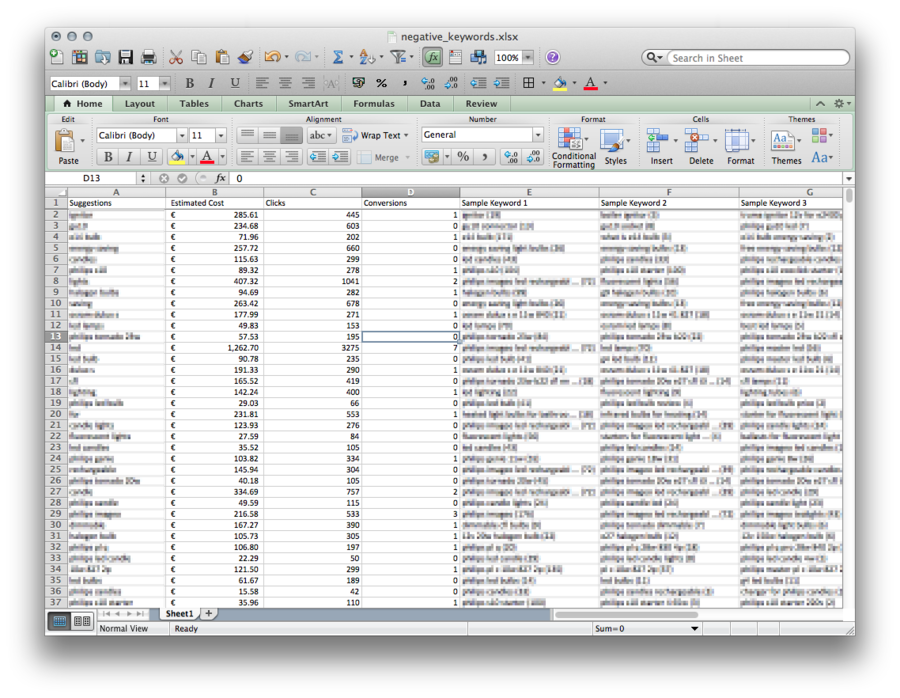
Task: Click the AutoSum sigma icon
Action: pos(338,58)
